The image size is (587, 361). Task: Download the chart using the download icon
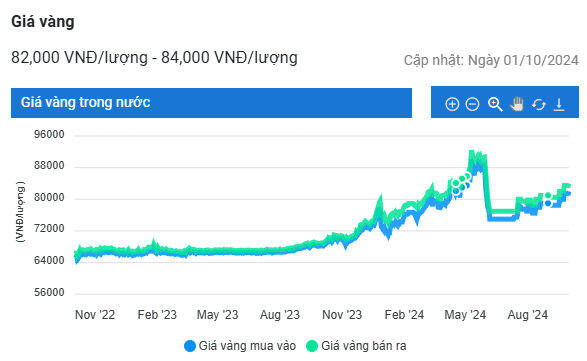point(559,104)
